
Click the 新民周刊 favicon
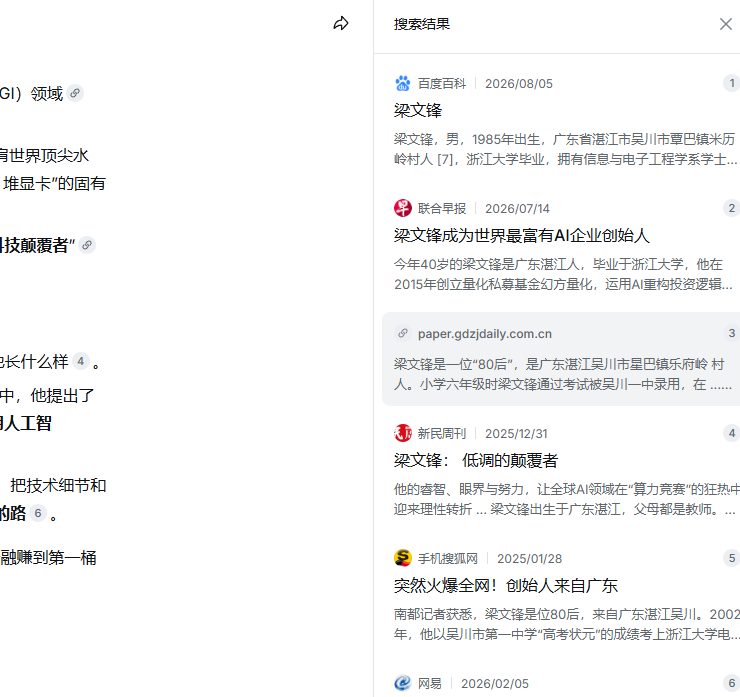click(x=403, y=433)
